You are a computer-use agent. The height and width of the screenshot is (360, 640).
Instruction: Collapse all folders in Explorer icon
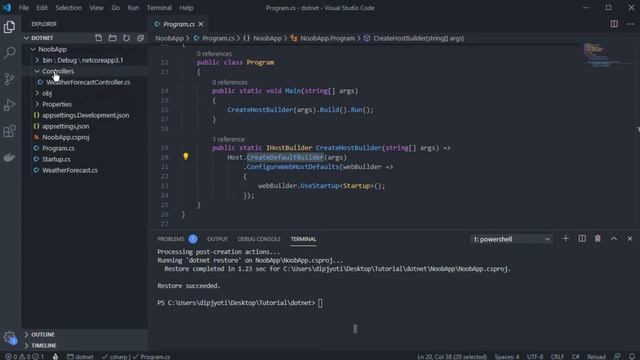(x=140, y=38)
